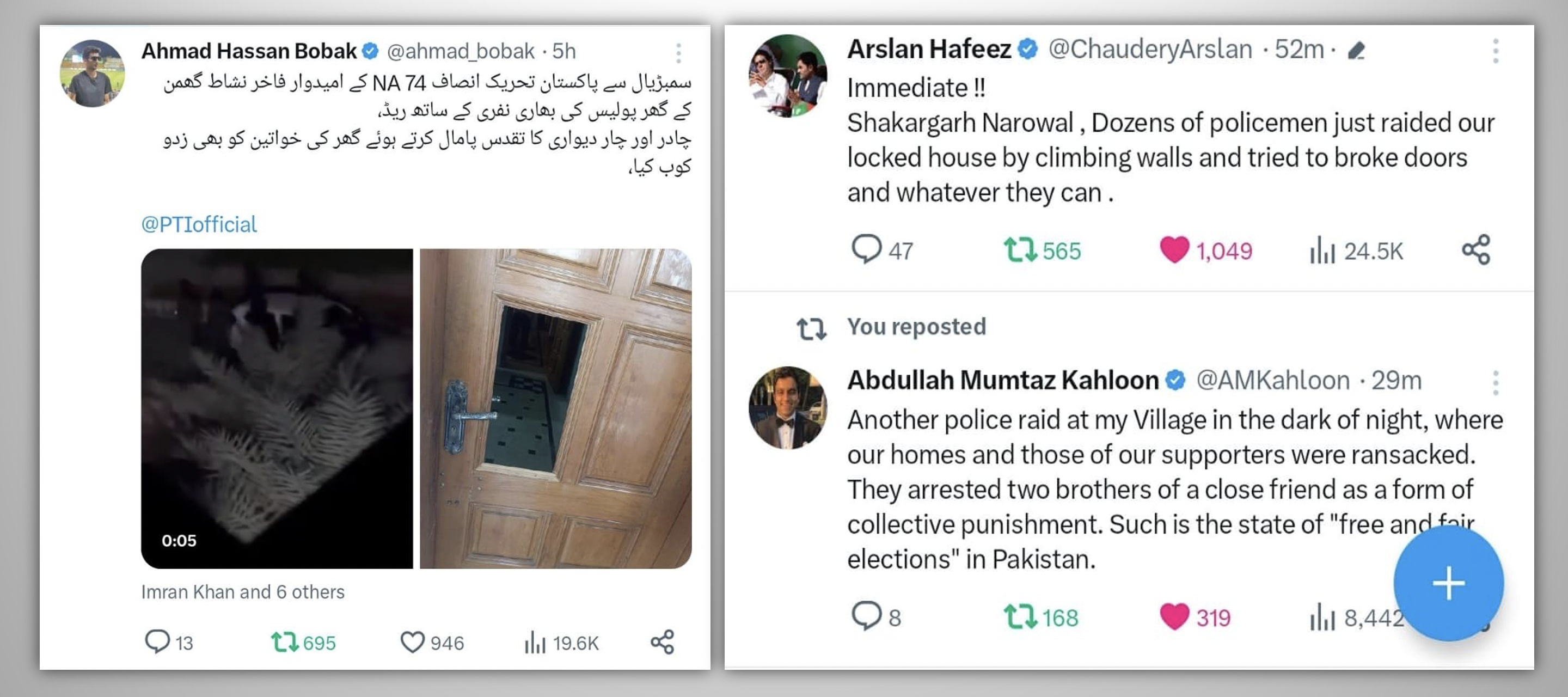The image size is (1568, 697).
Task: Click the blue compose new post button
Action: click(x=1448, y=583)
